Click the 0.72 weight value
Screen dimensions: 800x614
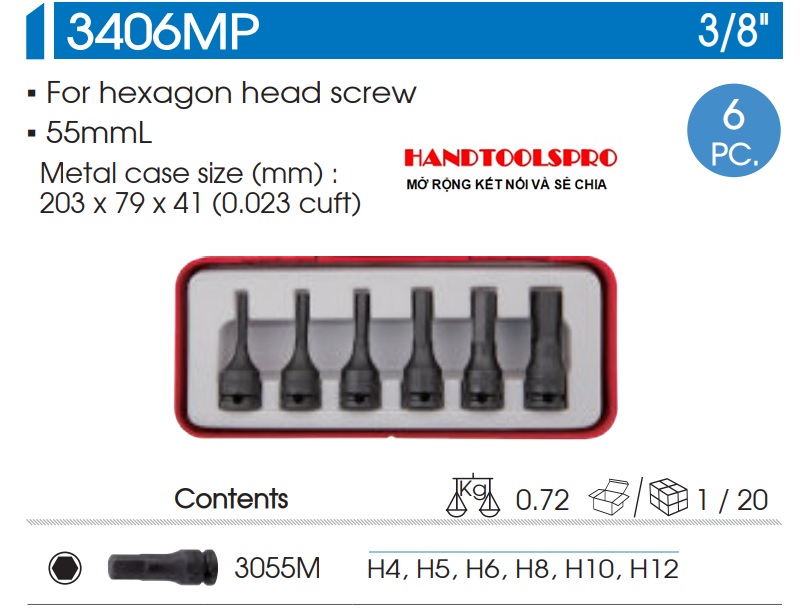coord(542,500)
